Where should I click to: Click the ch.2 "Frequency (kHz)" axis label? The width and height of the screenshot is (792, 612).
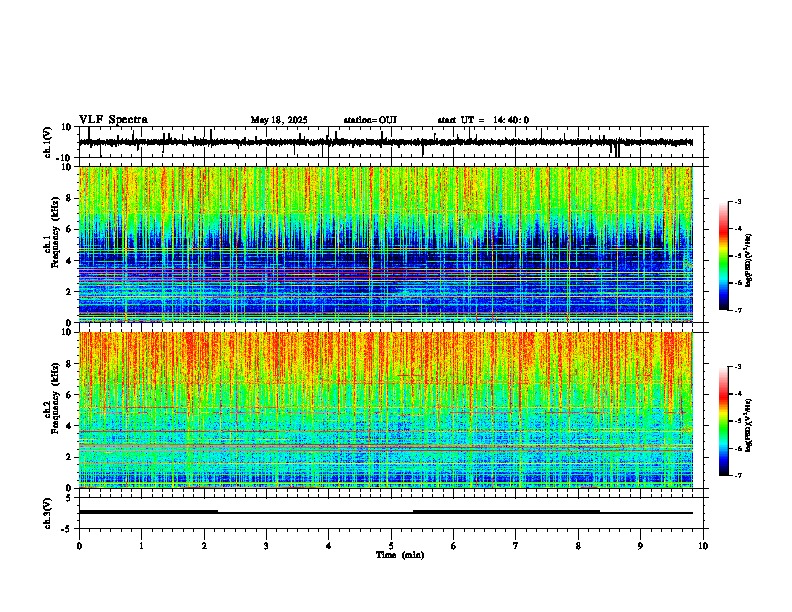(55, 398)
